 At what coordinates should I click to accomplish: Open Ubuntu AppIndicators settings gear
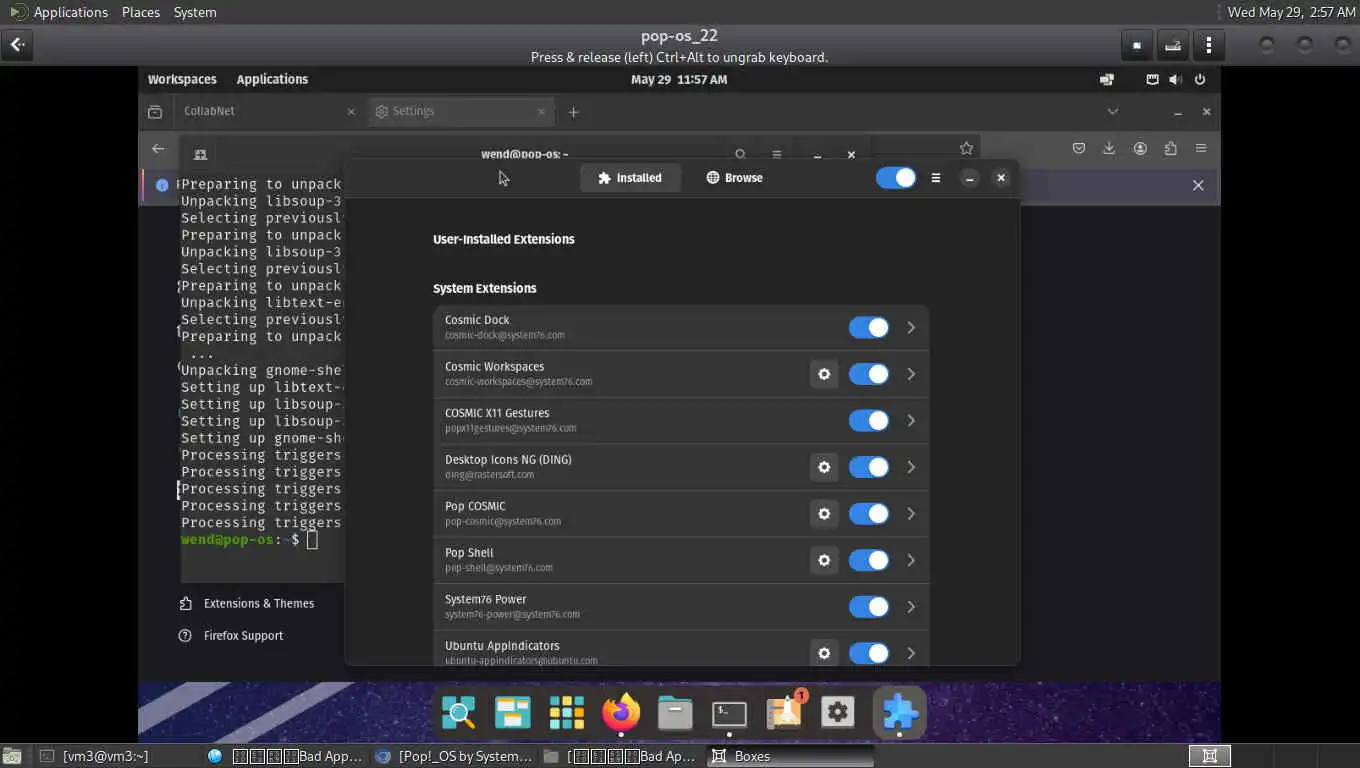pos(824,653)
